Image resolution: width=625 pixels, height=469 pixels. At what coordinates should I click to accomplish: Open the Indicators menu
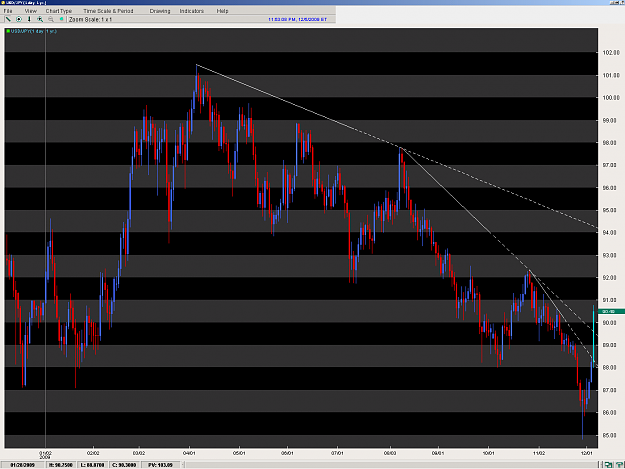tap(192, 11)
